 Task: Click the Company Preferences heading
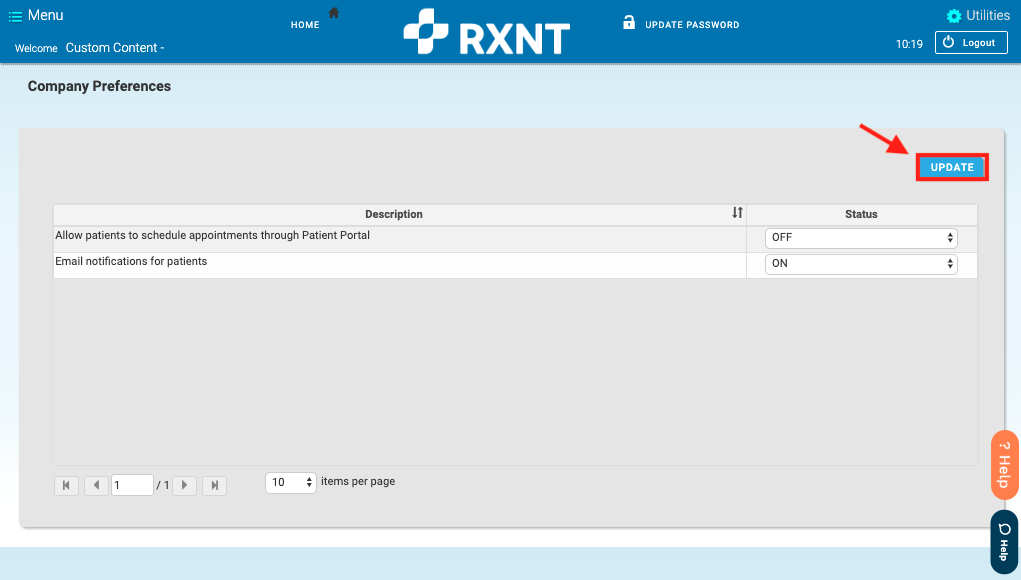point(99,86)
